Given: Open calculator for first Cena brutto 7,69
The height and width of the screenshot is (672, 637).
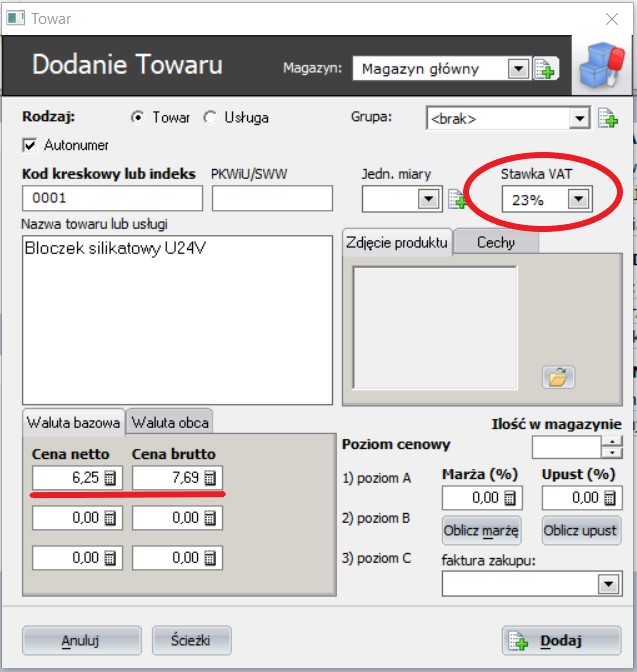Looking at the screenshot, I should [210, 478].
